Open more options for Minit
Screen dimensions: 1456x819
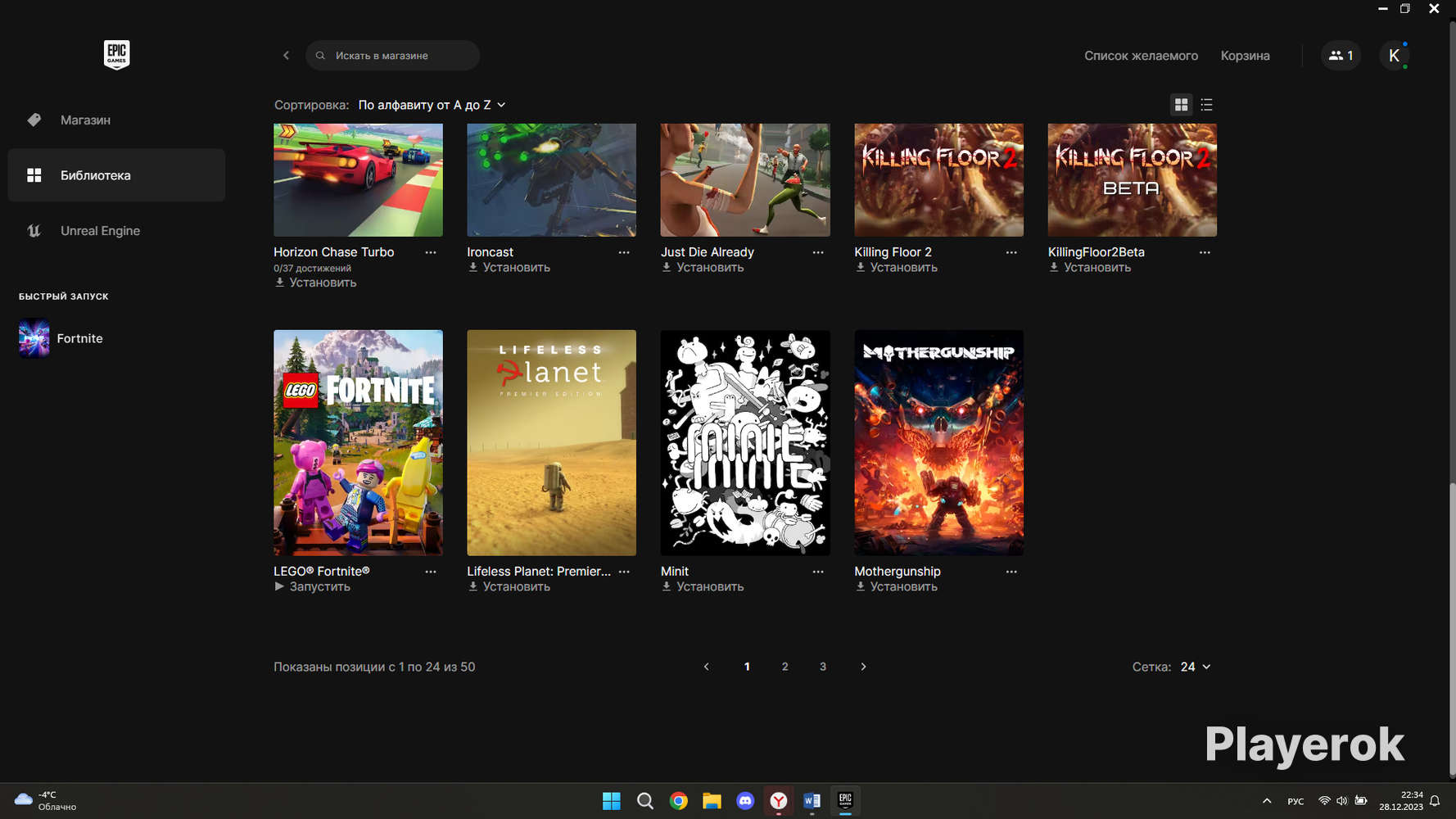pos(818,572)
